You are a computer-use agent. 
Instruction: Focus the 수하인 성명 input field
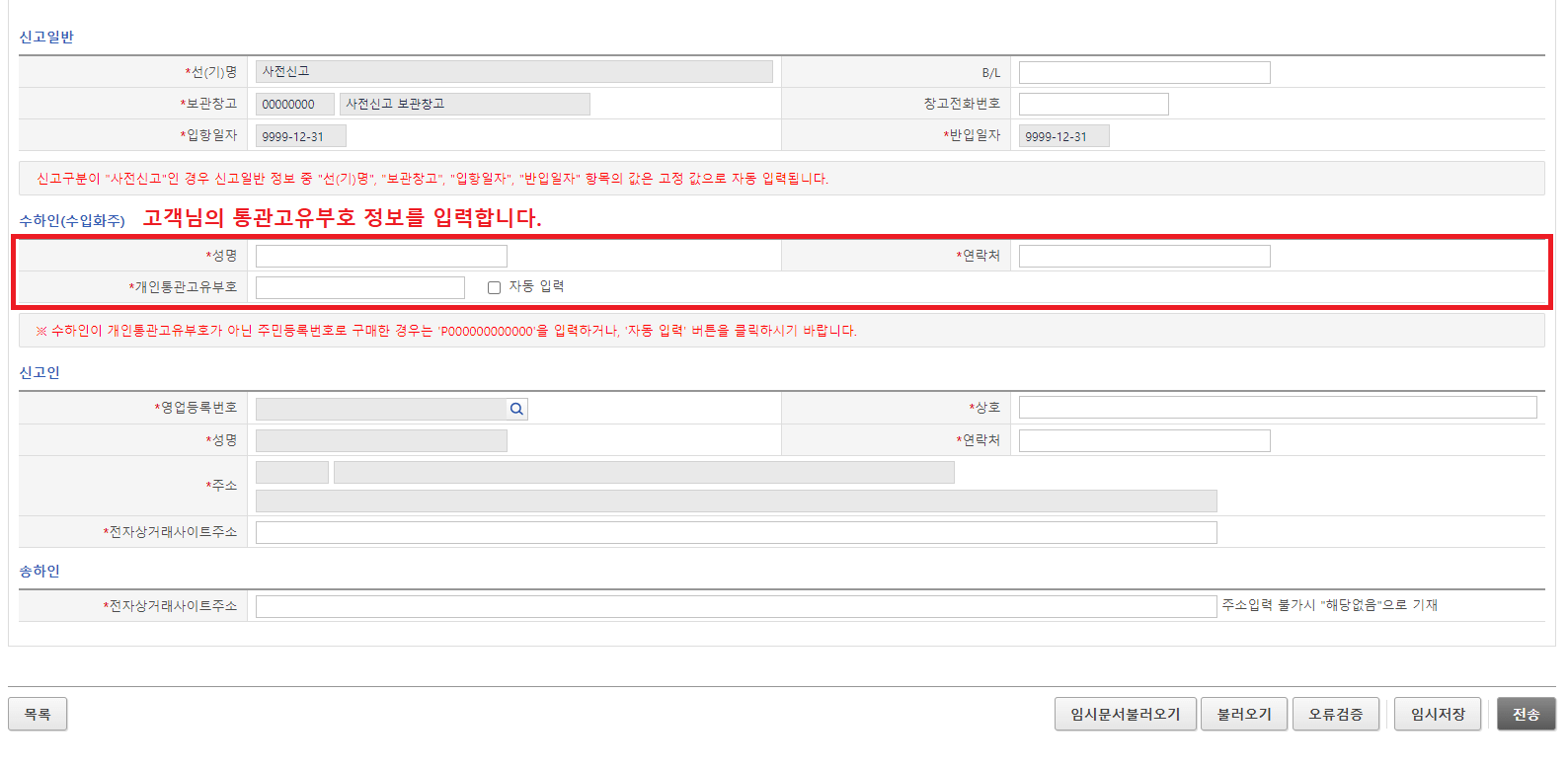(381, 256)
